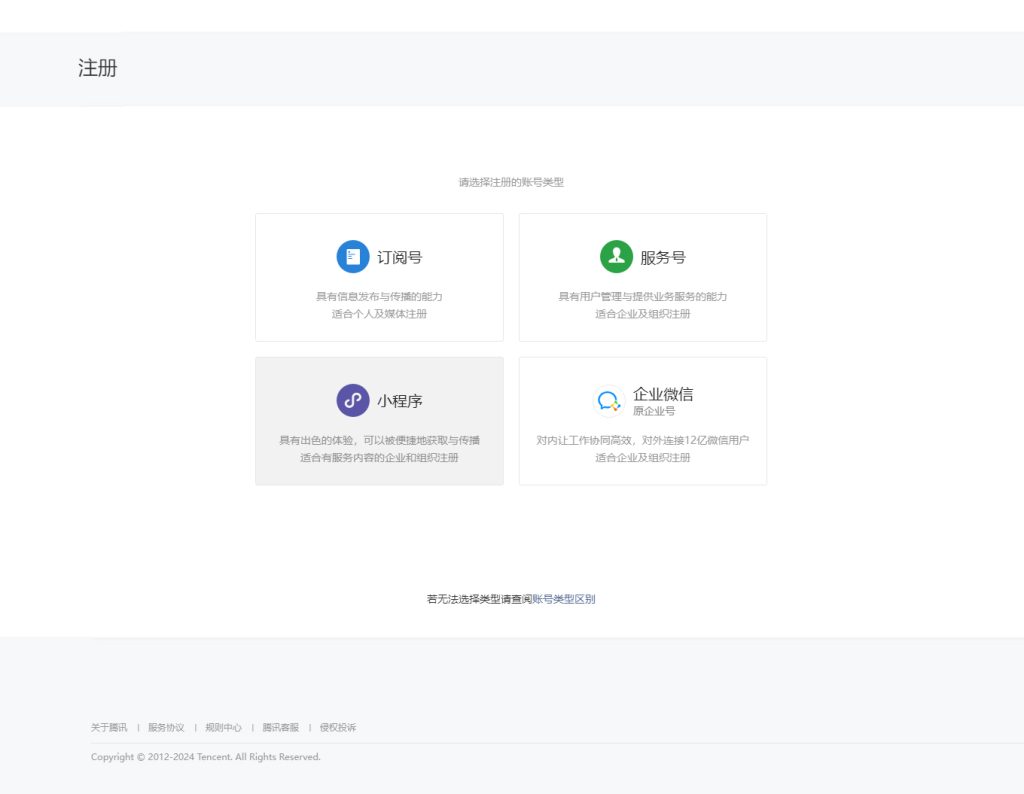The width and height of the screenshot is (1024, 794).
Task: Open 腾讯客服 footer link
Action: click(281, 727)
